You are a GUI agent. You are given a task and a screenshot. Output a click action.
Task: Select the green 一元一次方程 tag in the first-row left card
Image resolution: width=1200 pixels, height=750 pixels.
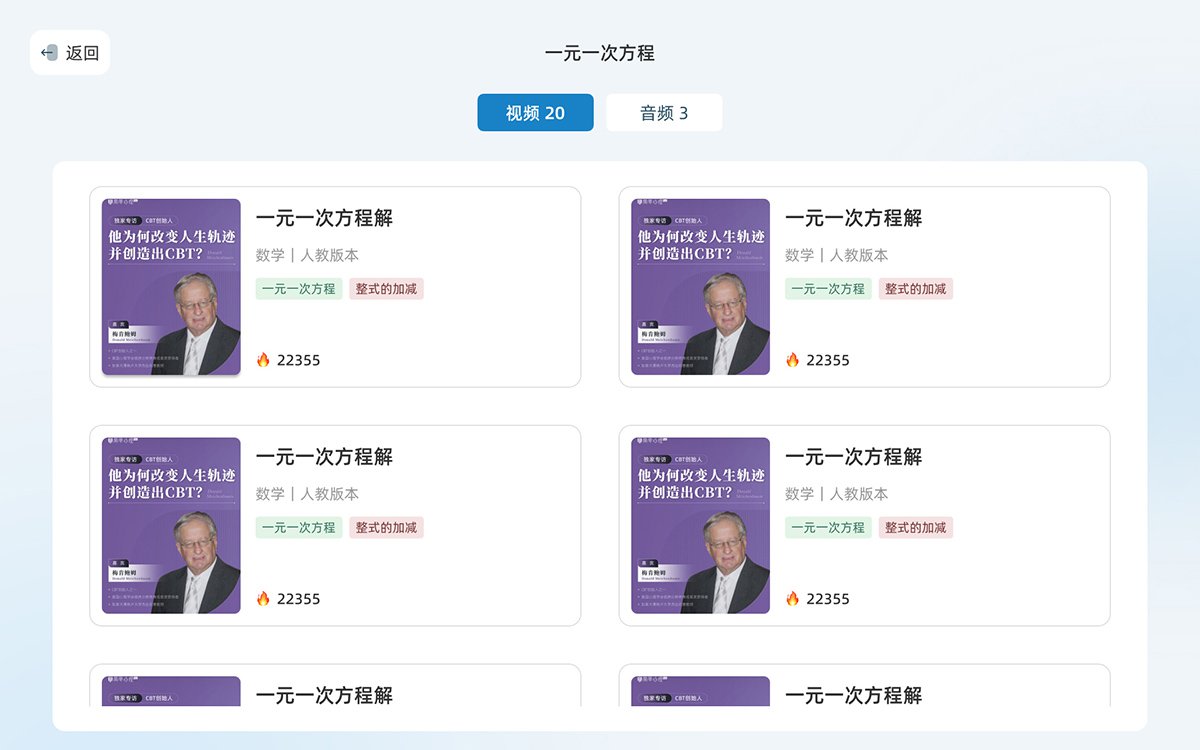(299, 289)
